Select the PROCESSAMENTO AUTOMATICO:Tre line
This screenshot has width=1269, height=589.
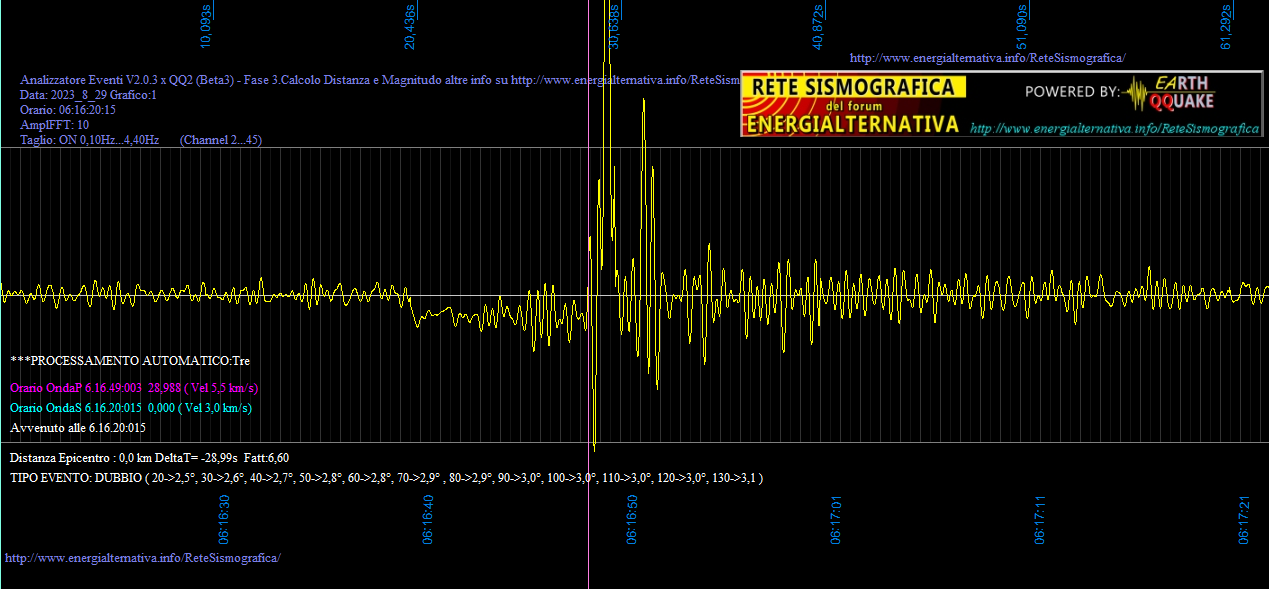pyautogui.click(x=131, y=360)
